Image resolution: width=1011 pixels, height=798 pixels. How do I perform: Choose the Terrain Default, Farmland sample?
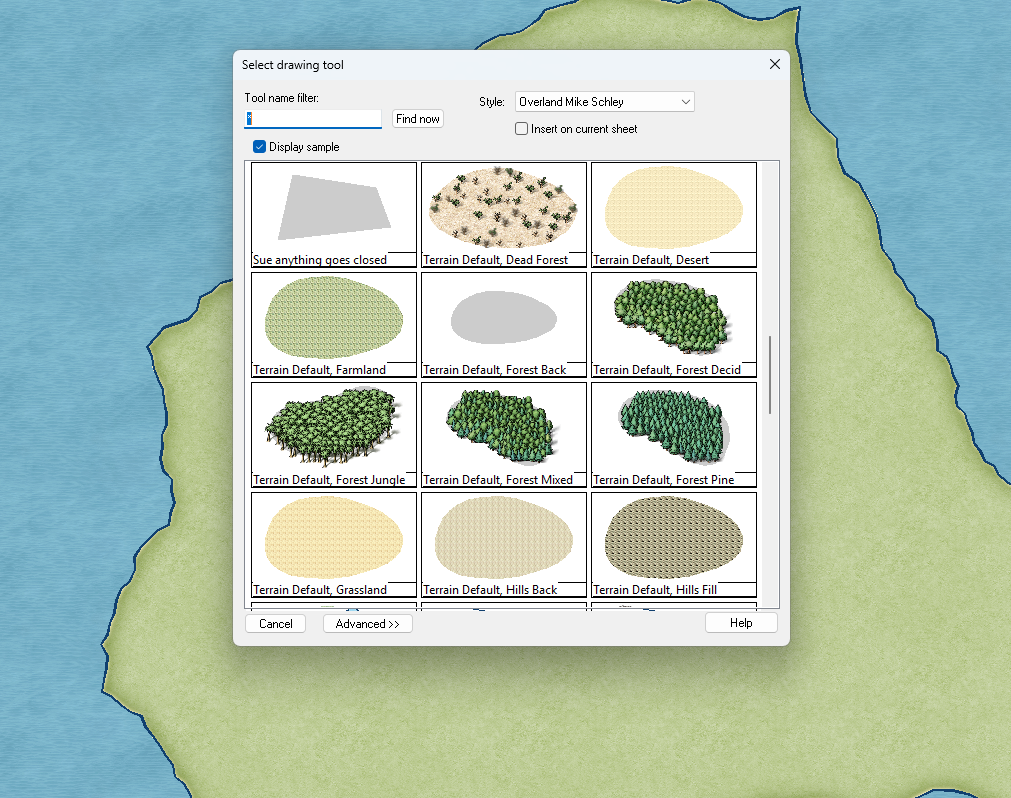[333, 324]
